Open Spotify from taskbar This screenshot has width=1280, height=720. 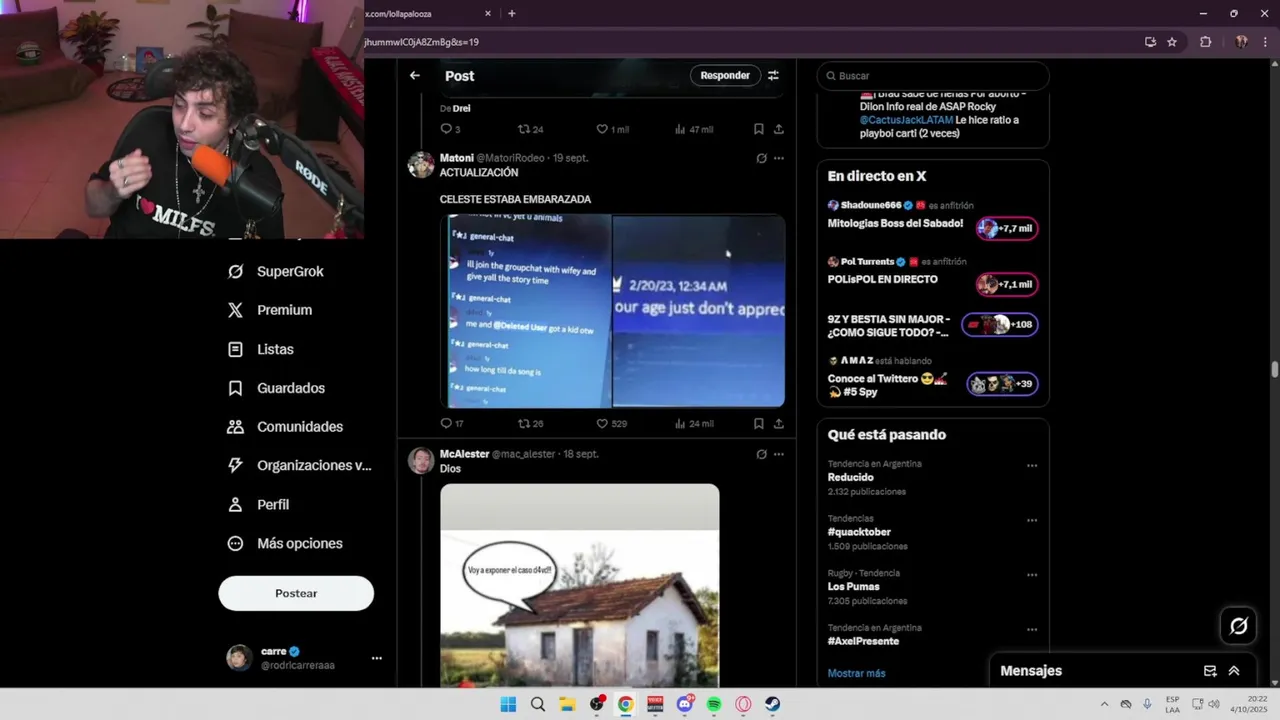tap(714, 704)
